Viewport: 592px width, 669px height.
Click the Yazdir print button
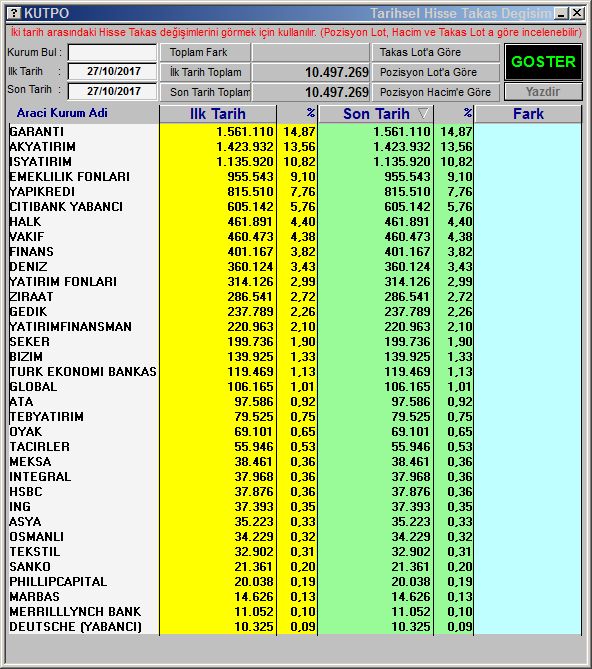pyautogui.click(x=543, y=92)
